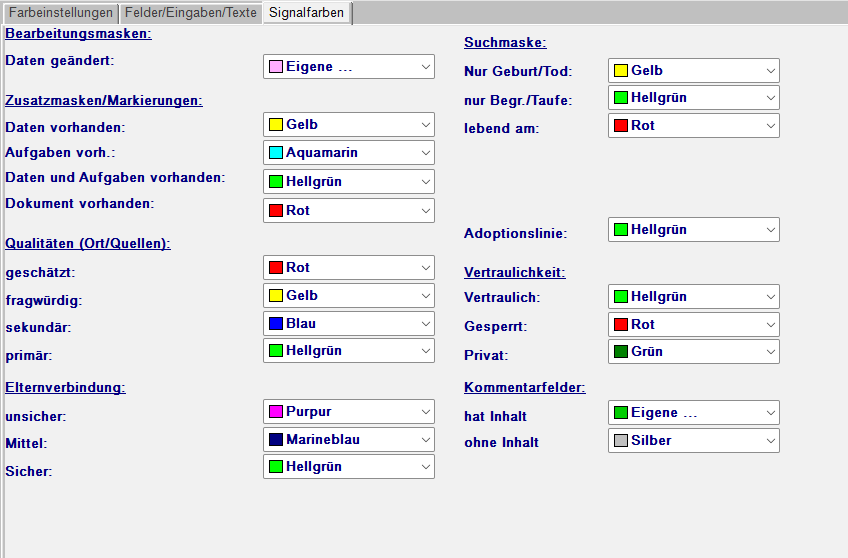
Task: Select the Signalfarben tab
Action: click(306, 13)
